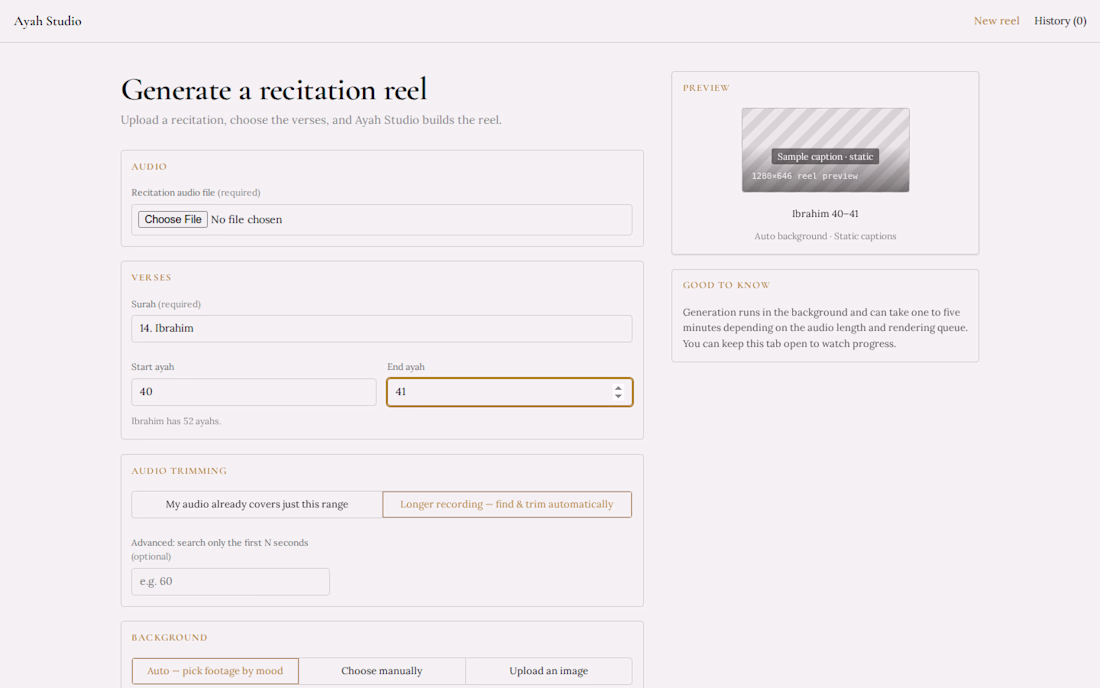Click the 'Generation runs in the background' paragraph
Image resolution: width=1100 pixels, height=688 pixels.
[825, 328]
